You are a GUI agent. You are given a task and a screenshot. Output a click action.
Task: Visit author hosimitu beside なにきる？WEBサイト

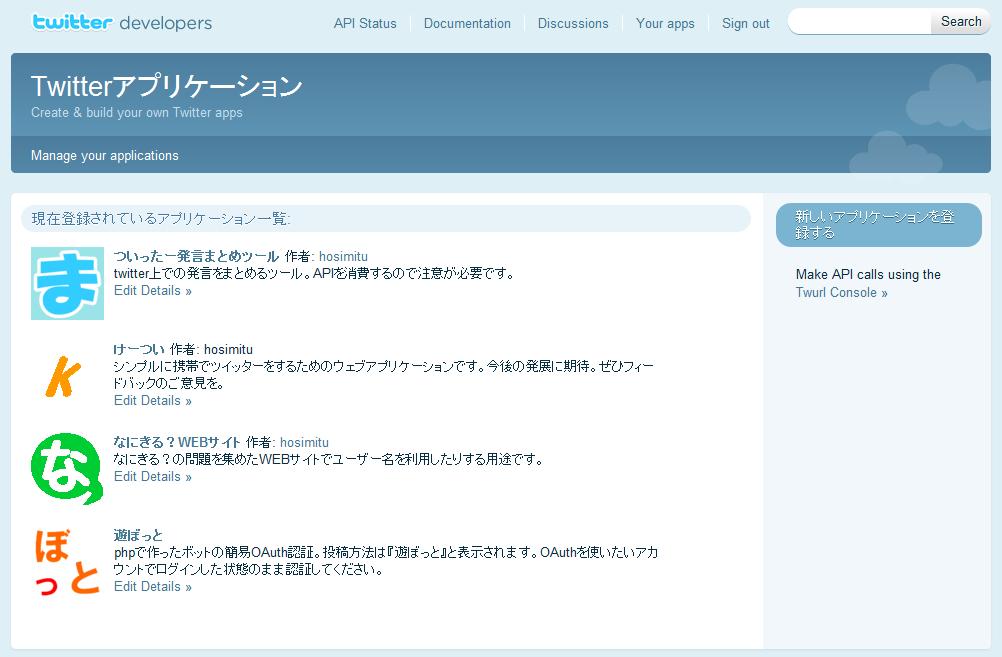304,442
